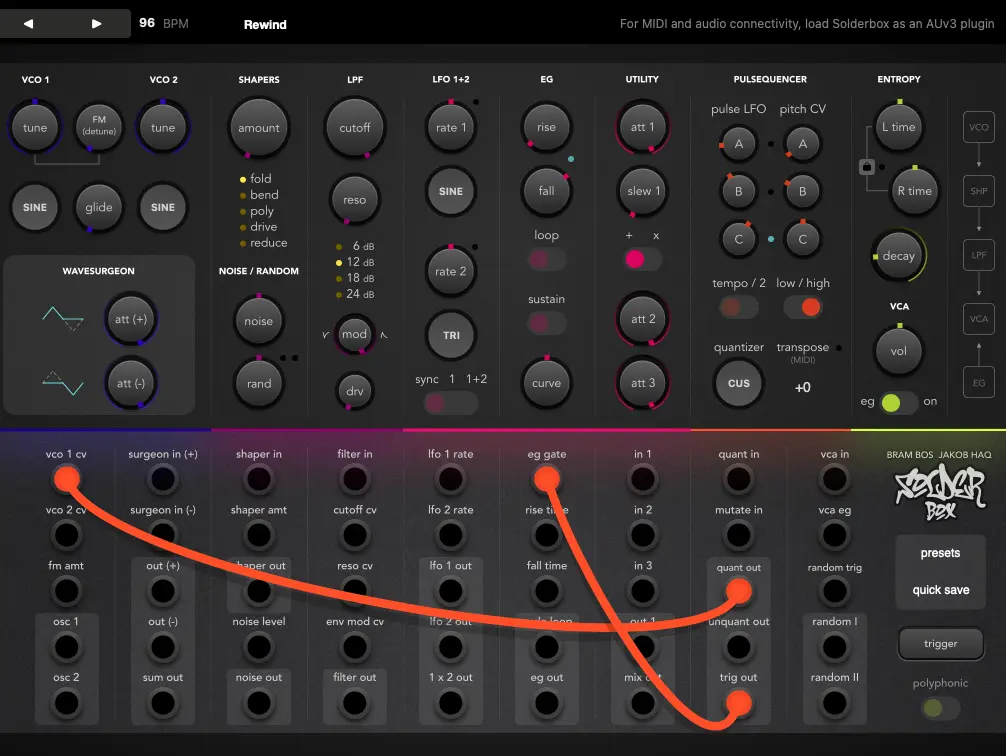1006x756 pixels.
Task: Click the transpose +0 value
Action: pos(803,388)
